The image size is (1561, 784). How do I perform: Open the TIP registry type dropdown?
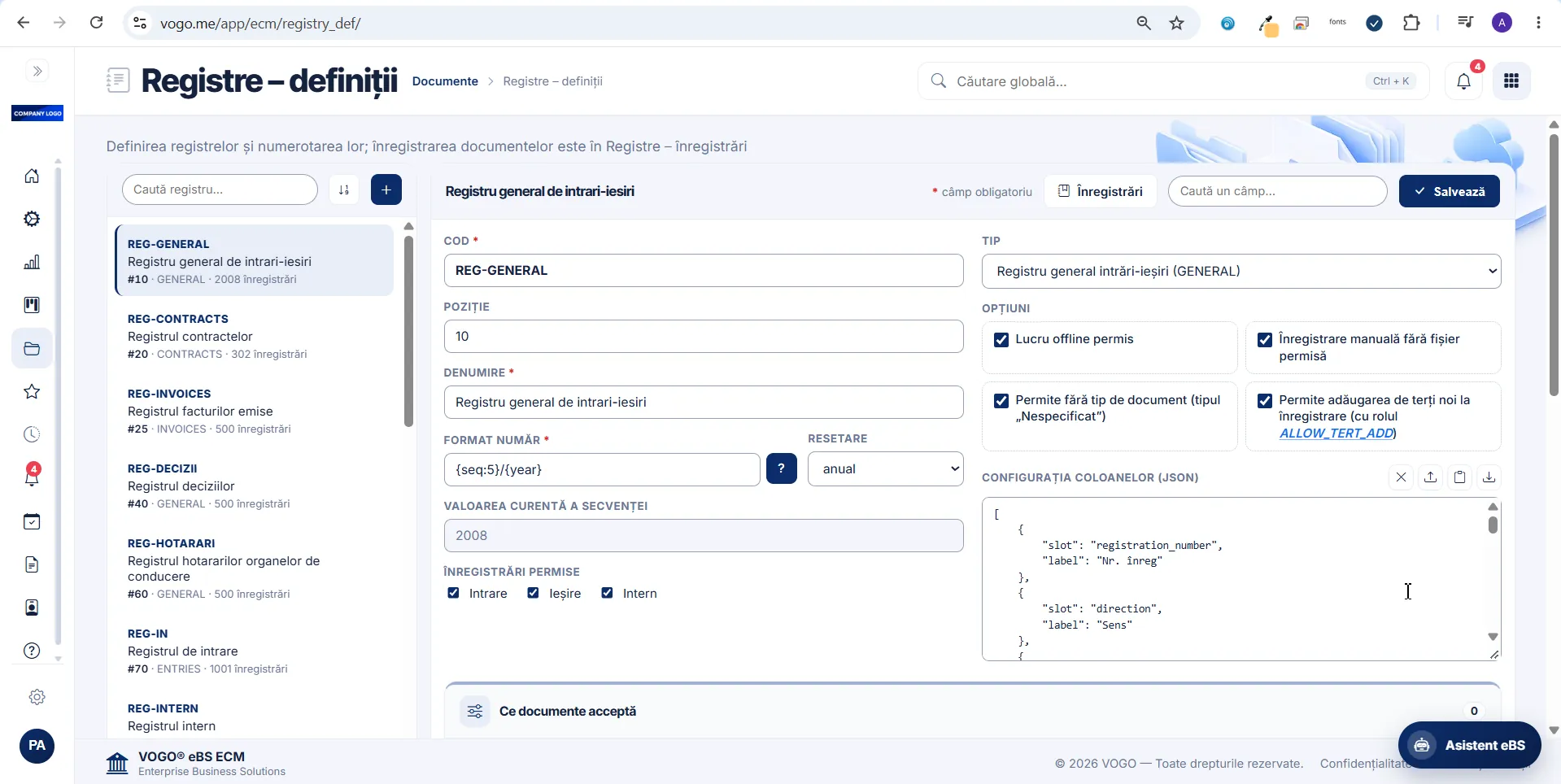pyautogui.click(x=1241, y=272)
